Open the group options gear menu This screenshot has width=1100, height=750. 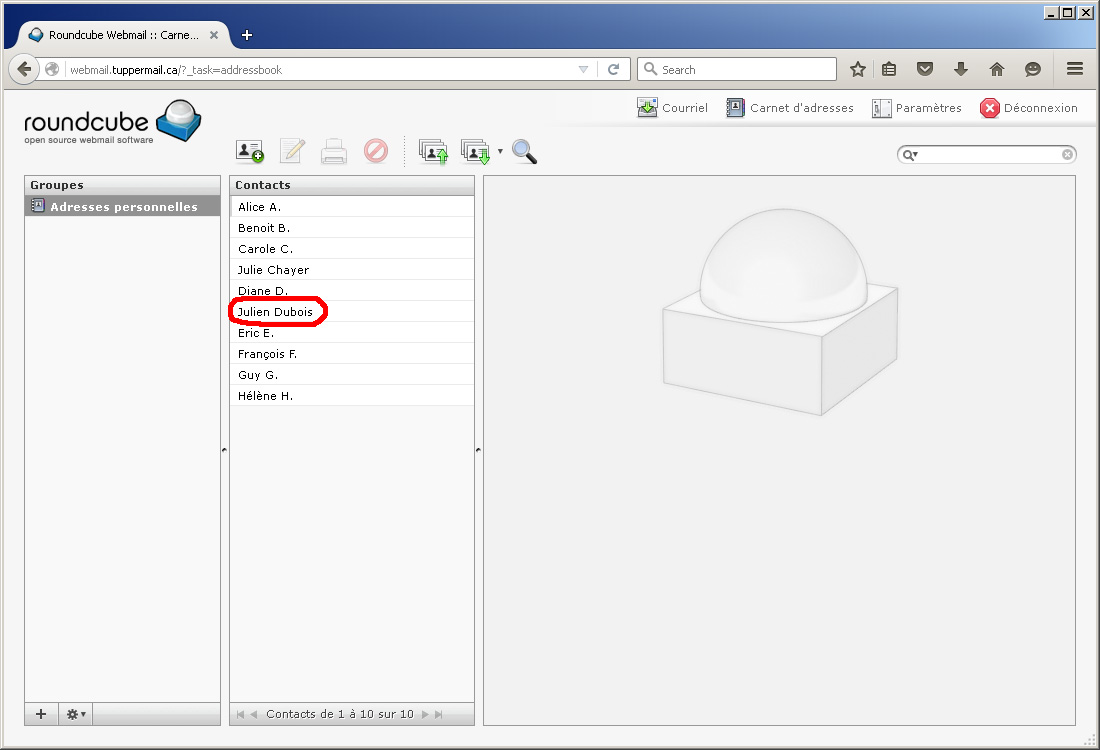(x=76, y=714)
